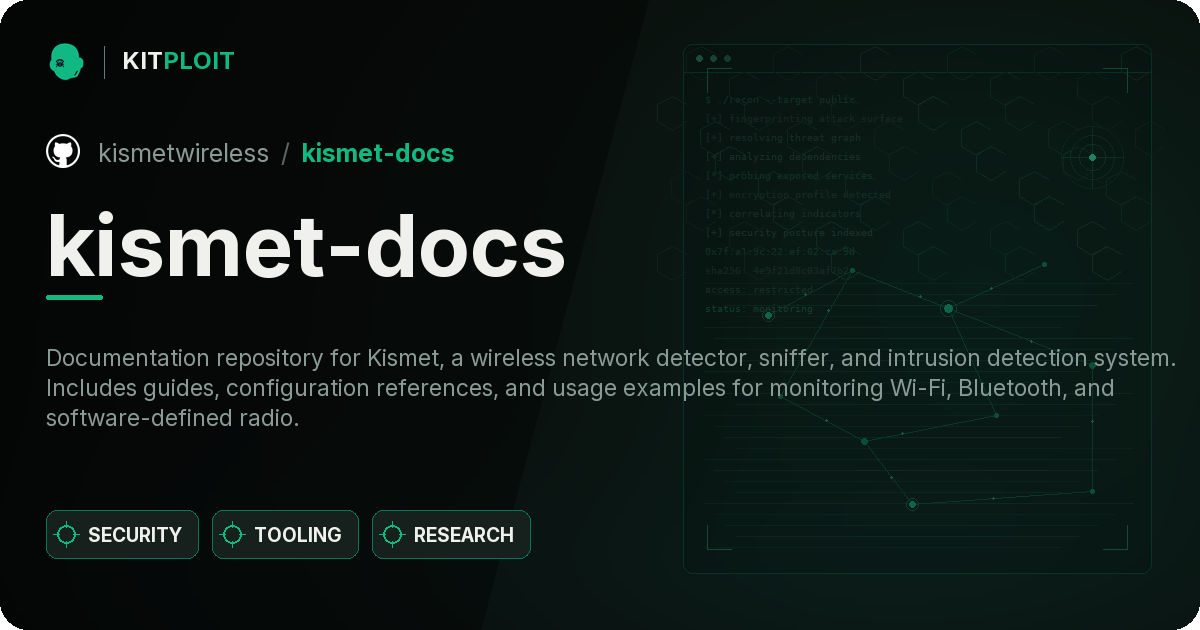This screenshot has width=1200, height=630.
Task: Click the three dots in terminal titlebar
Action: point(713,59)
